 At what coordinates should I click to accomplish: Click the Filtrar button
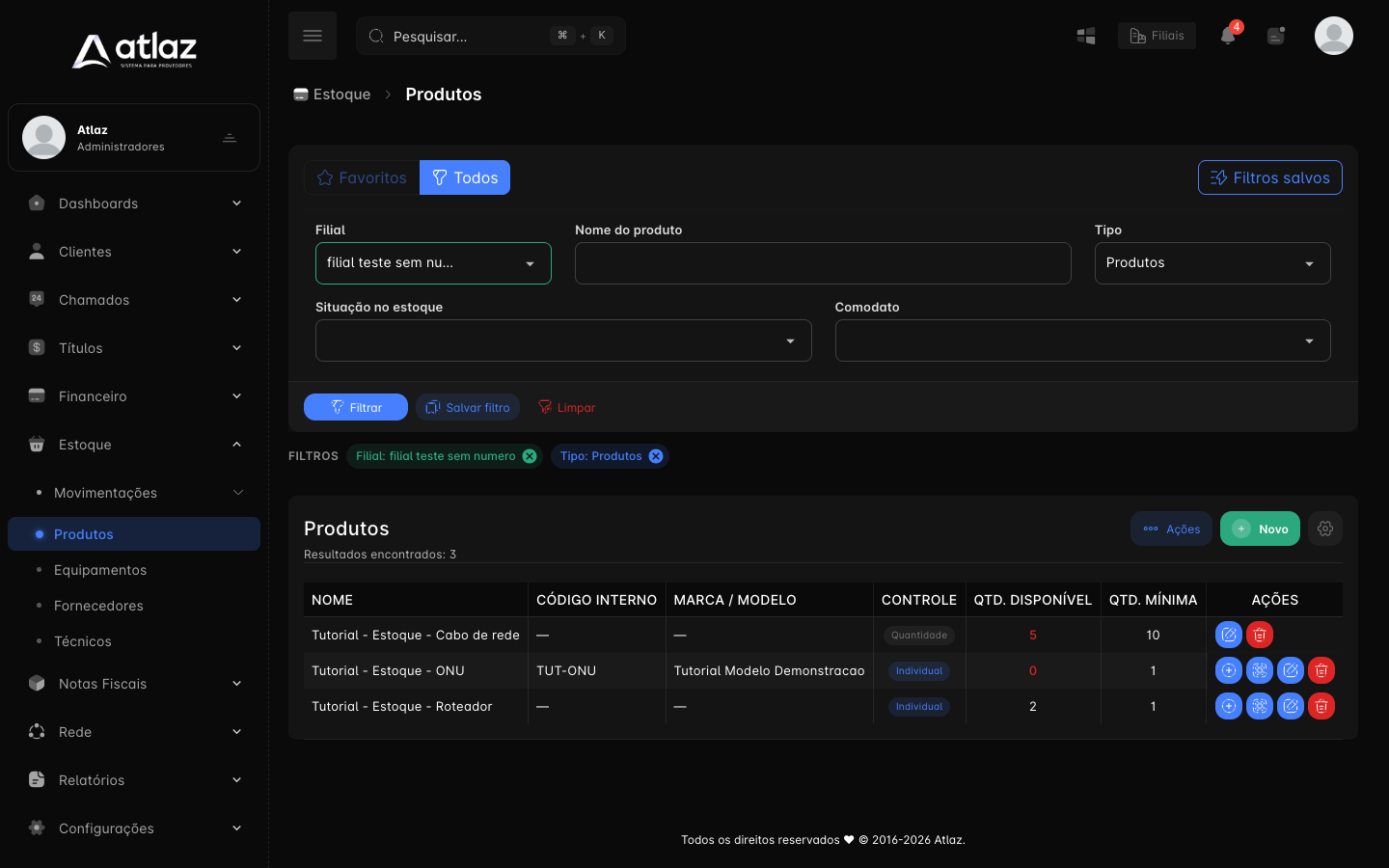(x=356, y=407)
